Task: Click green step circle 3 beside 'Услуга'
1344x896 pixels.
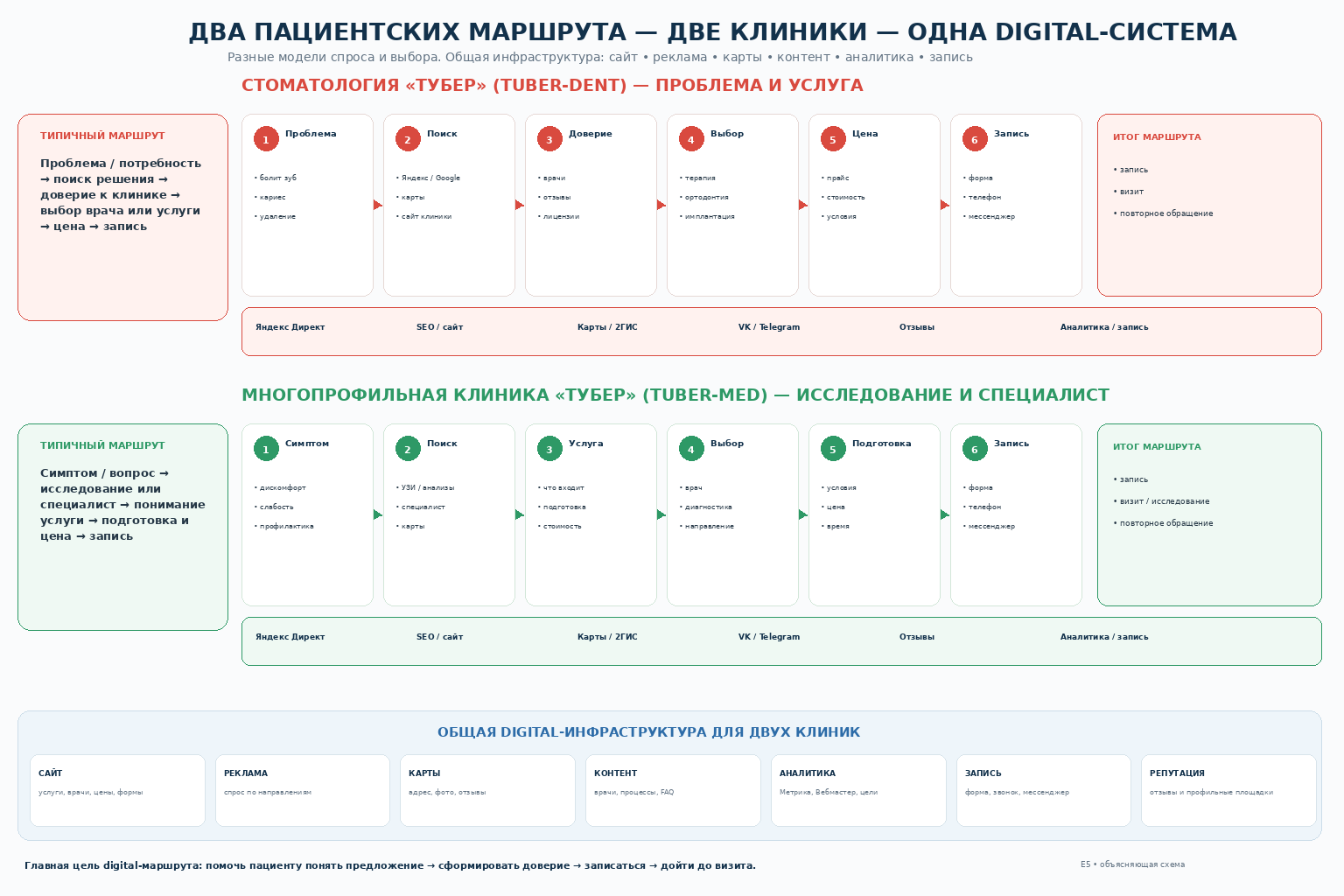Action: pos(549,449)
